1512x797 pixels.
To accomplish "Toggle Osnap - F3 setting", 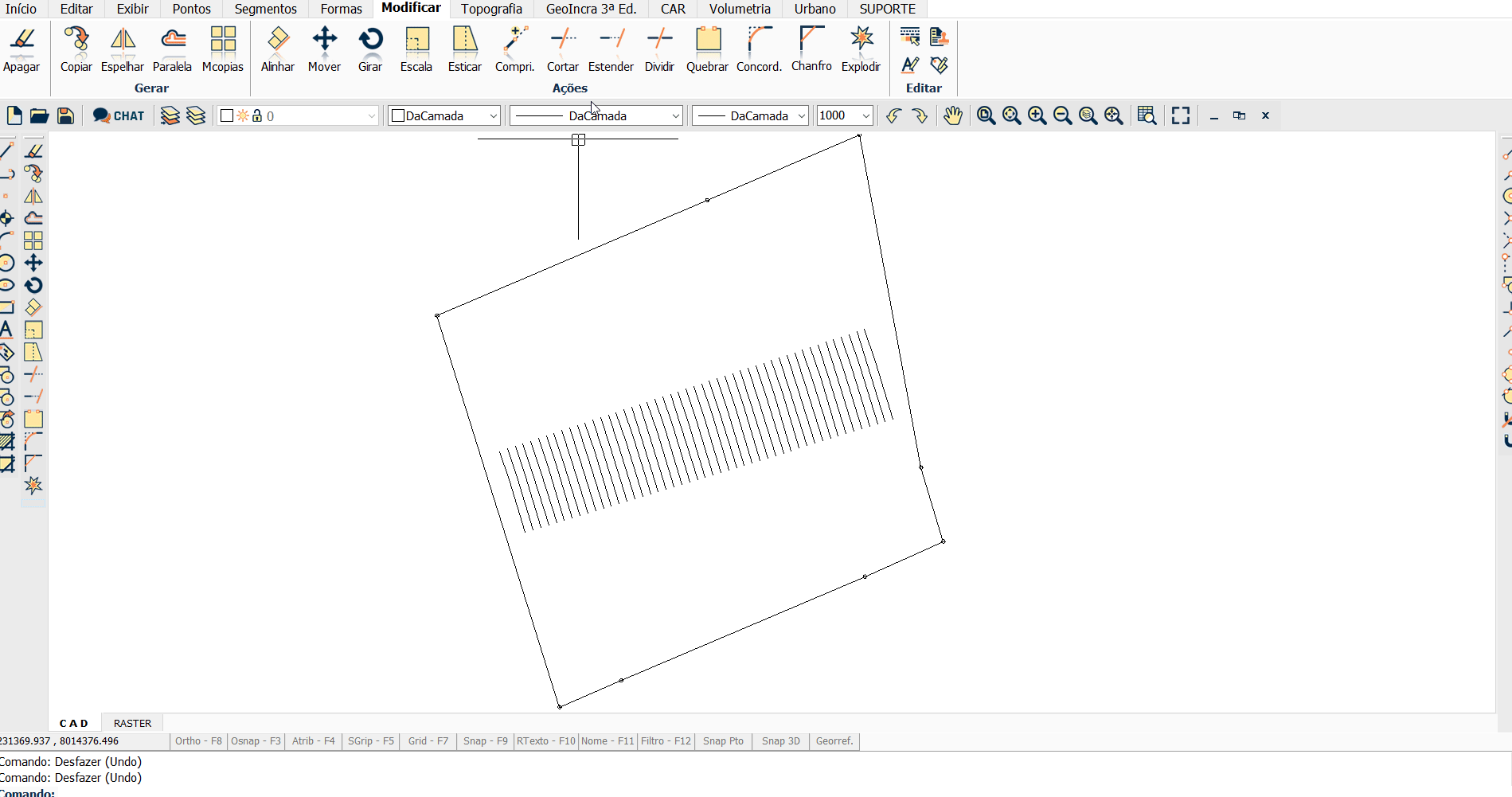I will click(x=256, y=741).
